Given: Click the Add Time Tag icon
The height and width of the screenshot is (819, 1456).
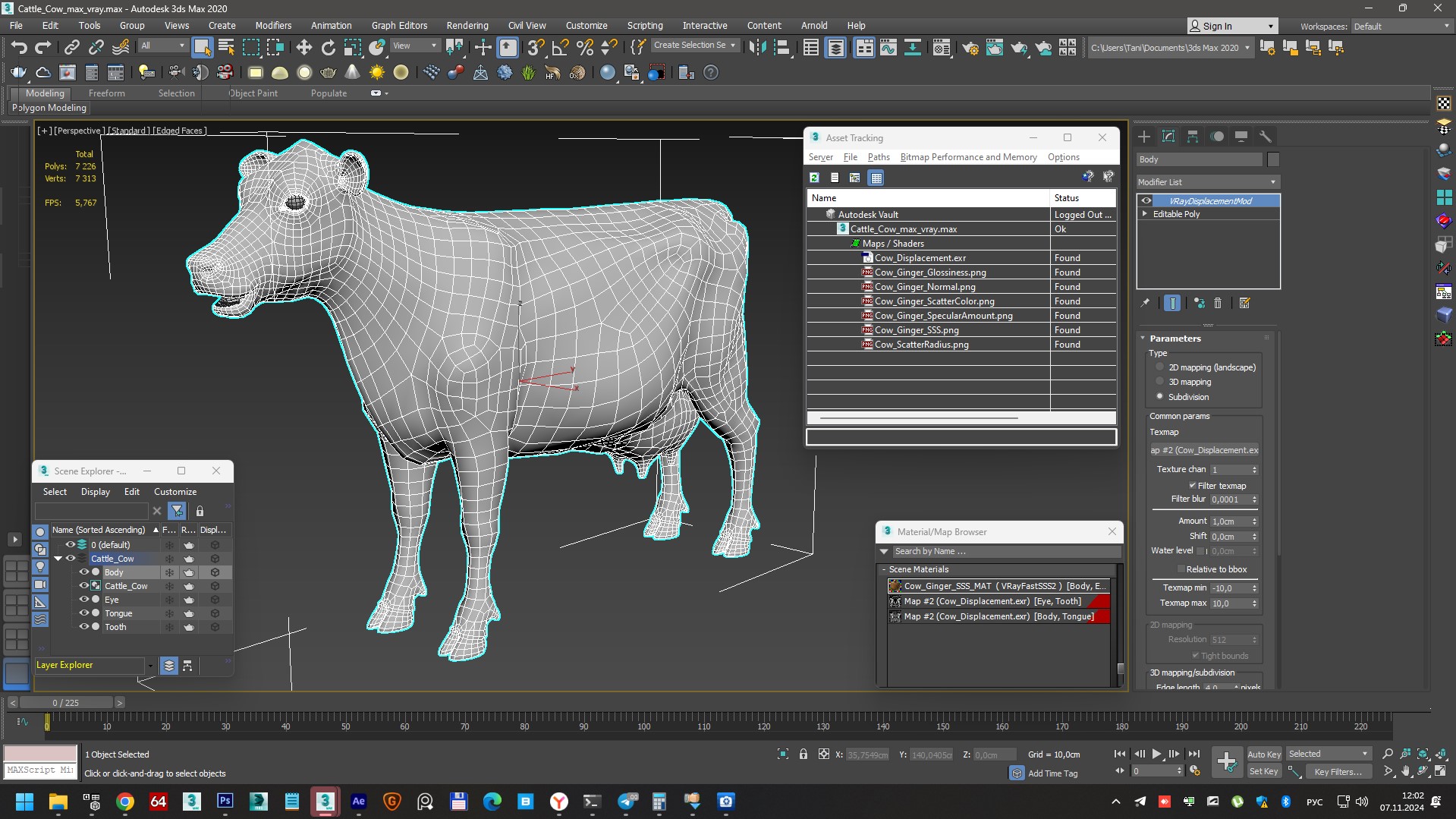Looking at the screenshot, I should point(1017,773).
